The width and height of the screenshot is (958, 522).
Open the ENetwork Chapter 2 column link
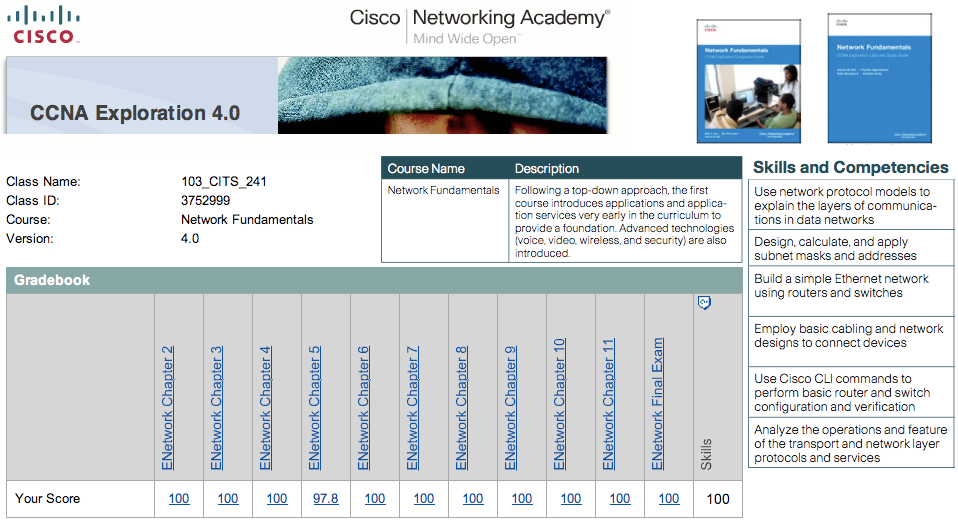point(167,408)
